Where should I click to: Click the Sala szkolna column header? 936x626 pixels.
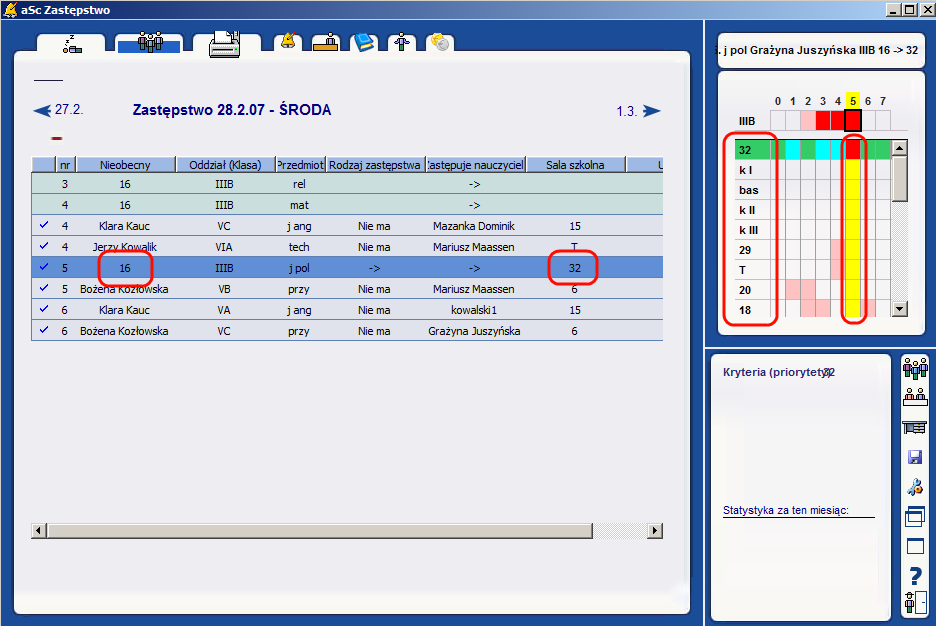575,165
